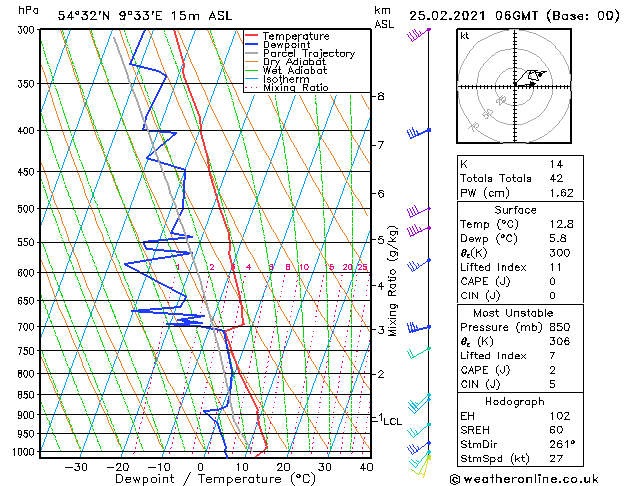This screenshot has height=486, width=629.
Task: Click the 'PW (cm)' value 1.62
Action: point(562,193)
